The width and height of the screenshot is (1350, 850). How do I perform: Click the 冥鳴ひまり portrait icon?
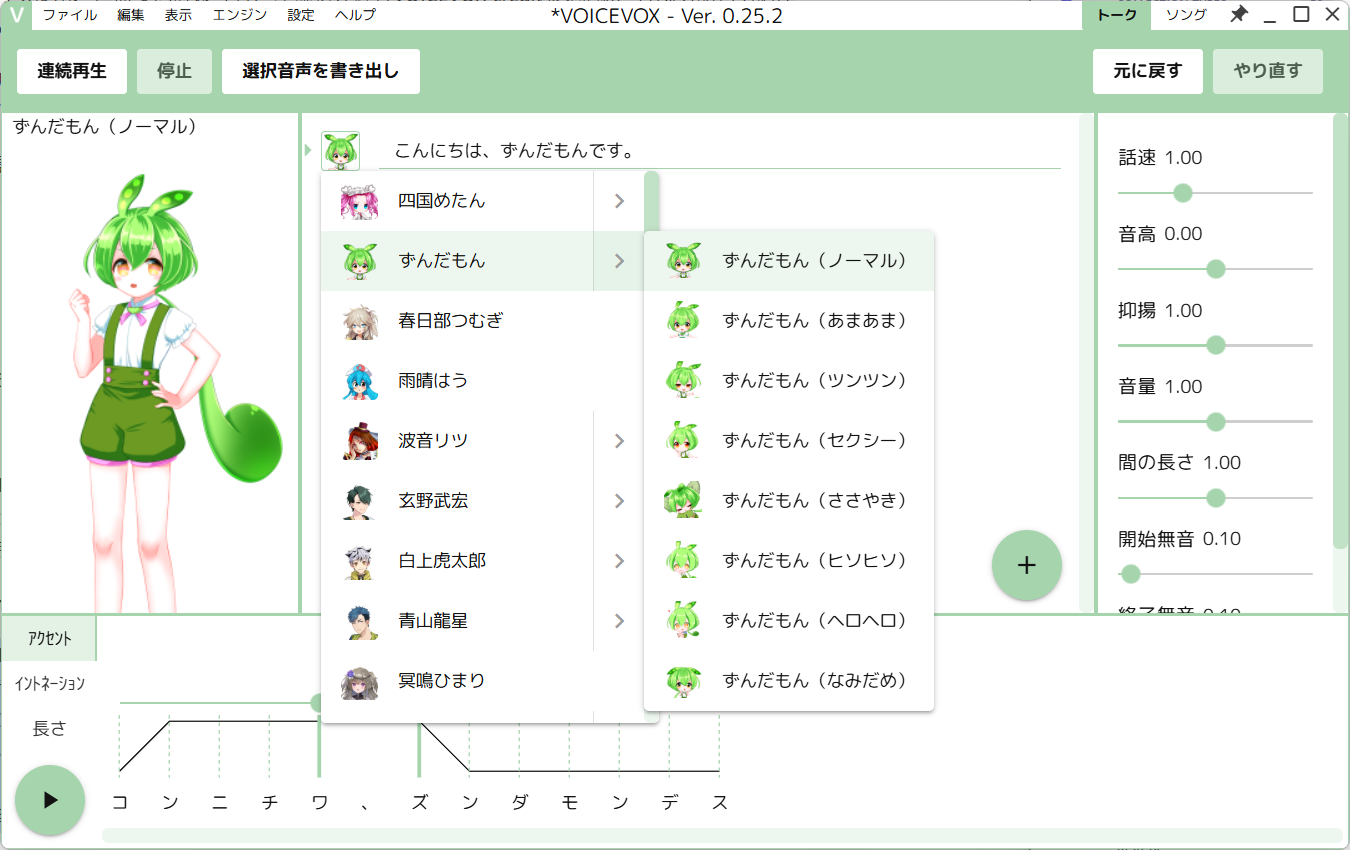[359, 681]
